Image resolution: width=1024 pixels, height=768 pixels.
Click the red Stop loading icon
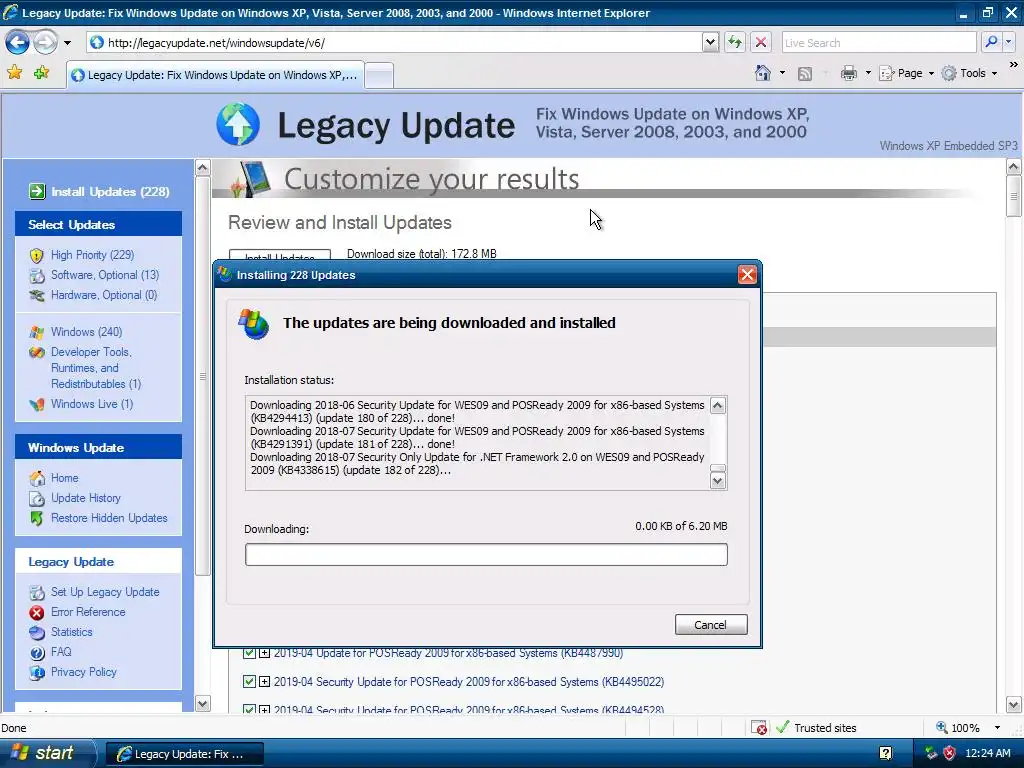coord(761,43)
